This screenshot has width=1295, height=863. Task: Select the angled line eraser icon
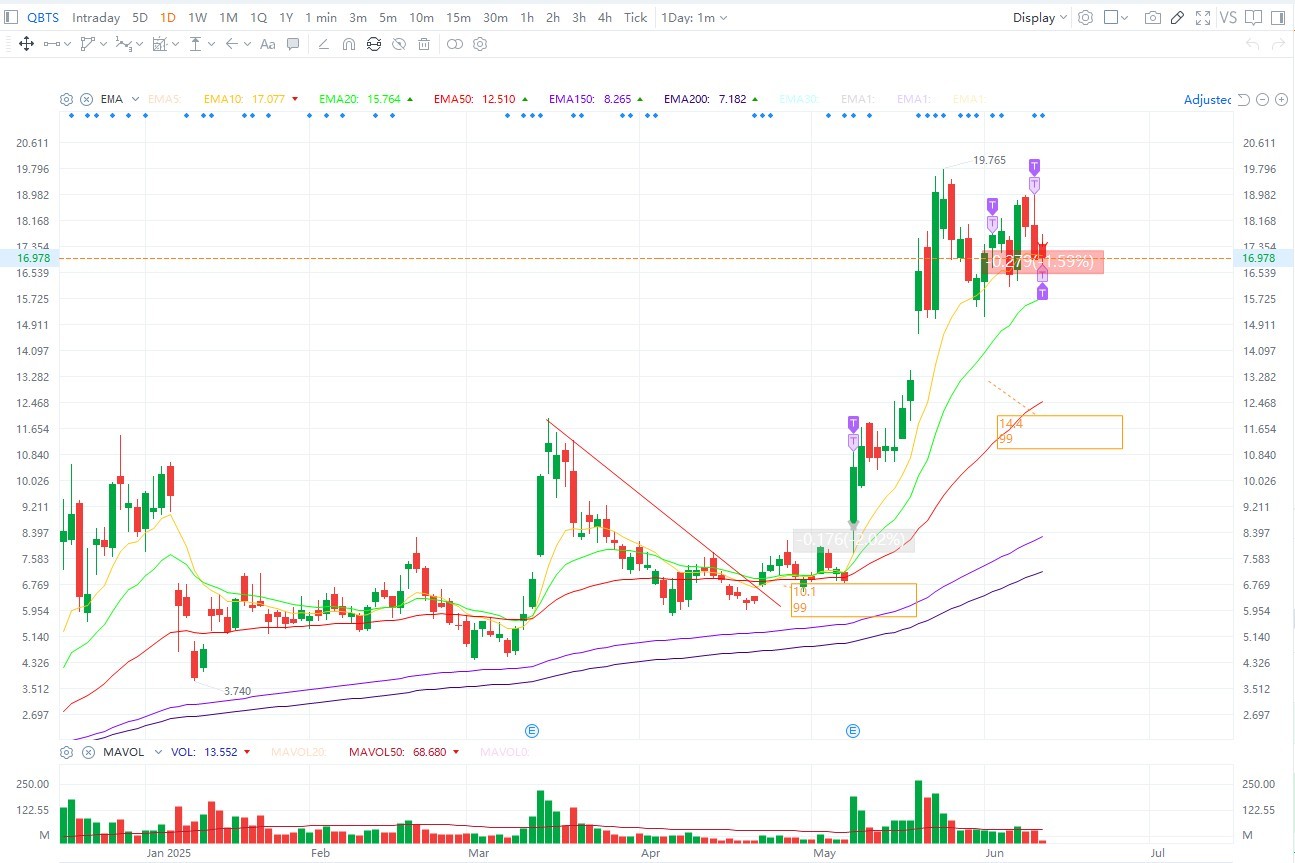322,44
